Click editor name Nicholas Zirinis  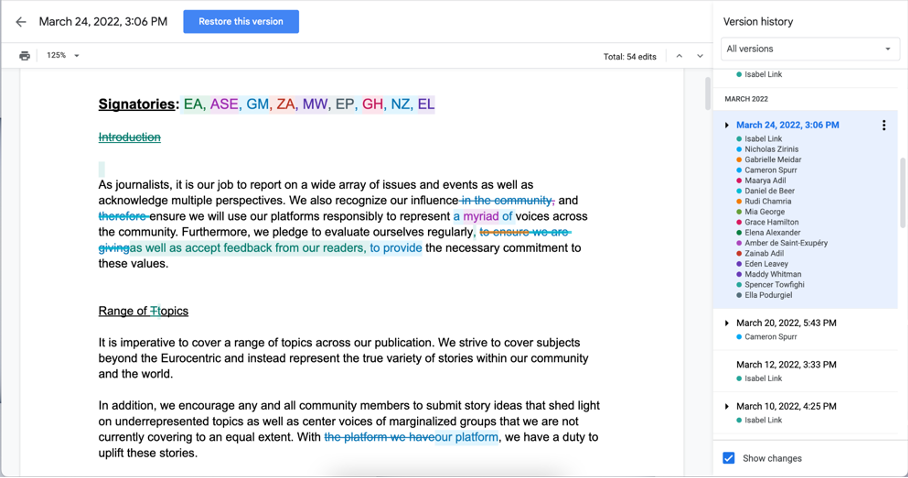(x=771, y=149)
